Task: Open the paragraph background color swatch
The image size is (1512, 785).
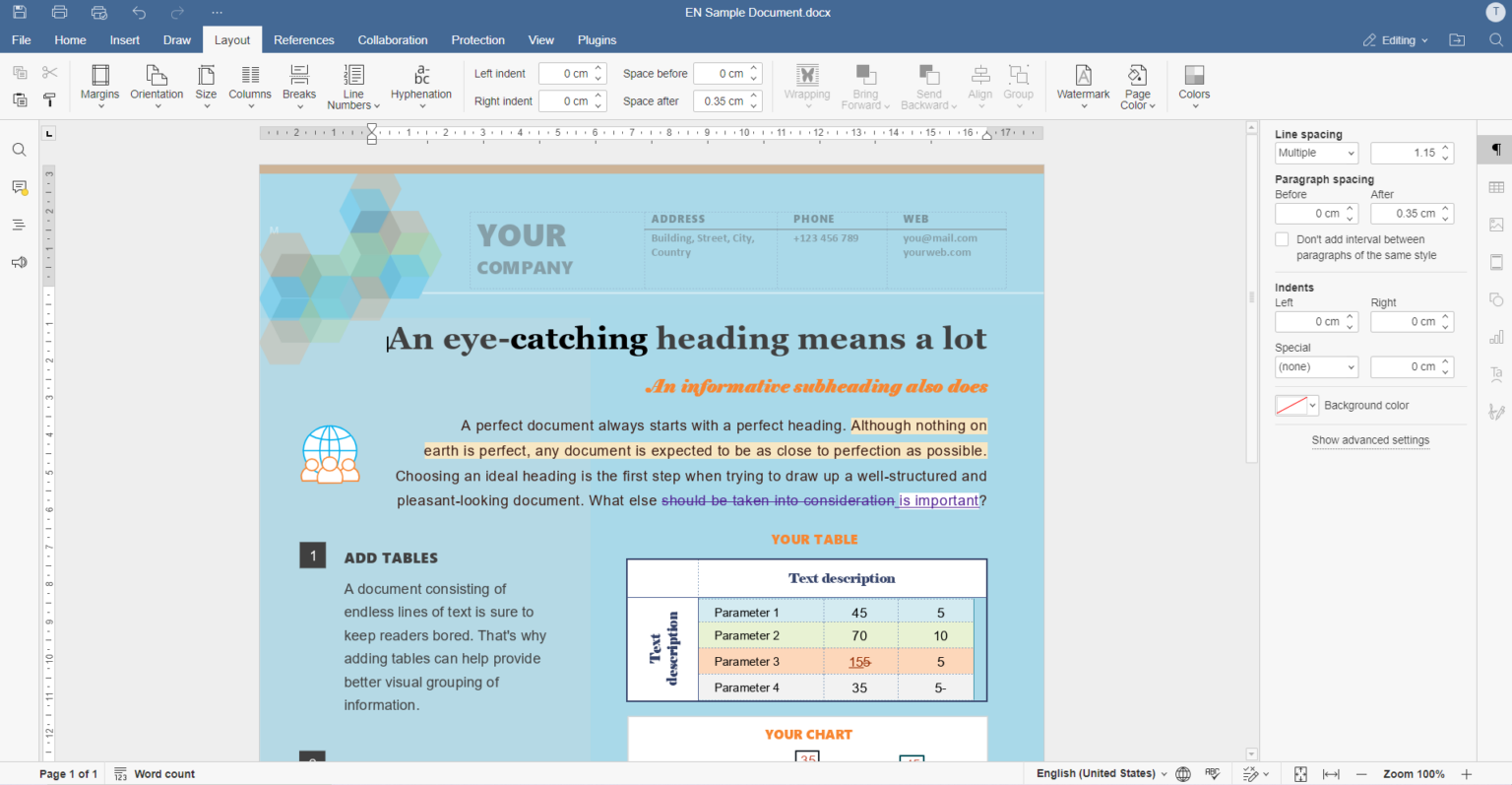Action: [1291, 405]
